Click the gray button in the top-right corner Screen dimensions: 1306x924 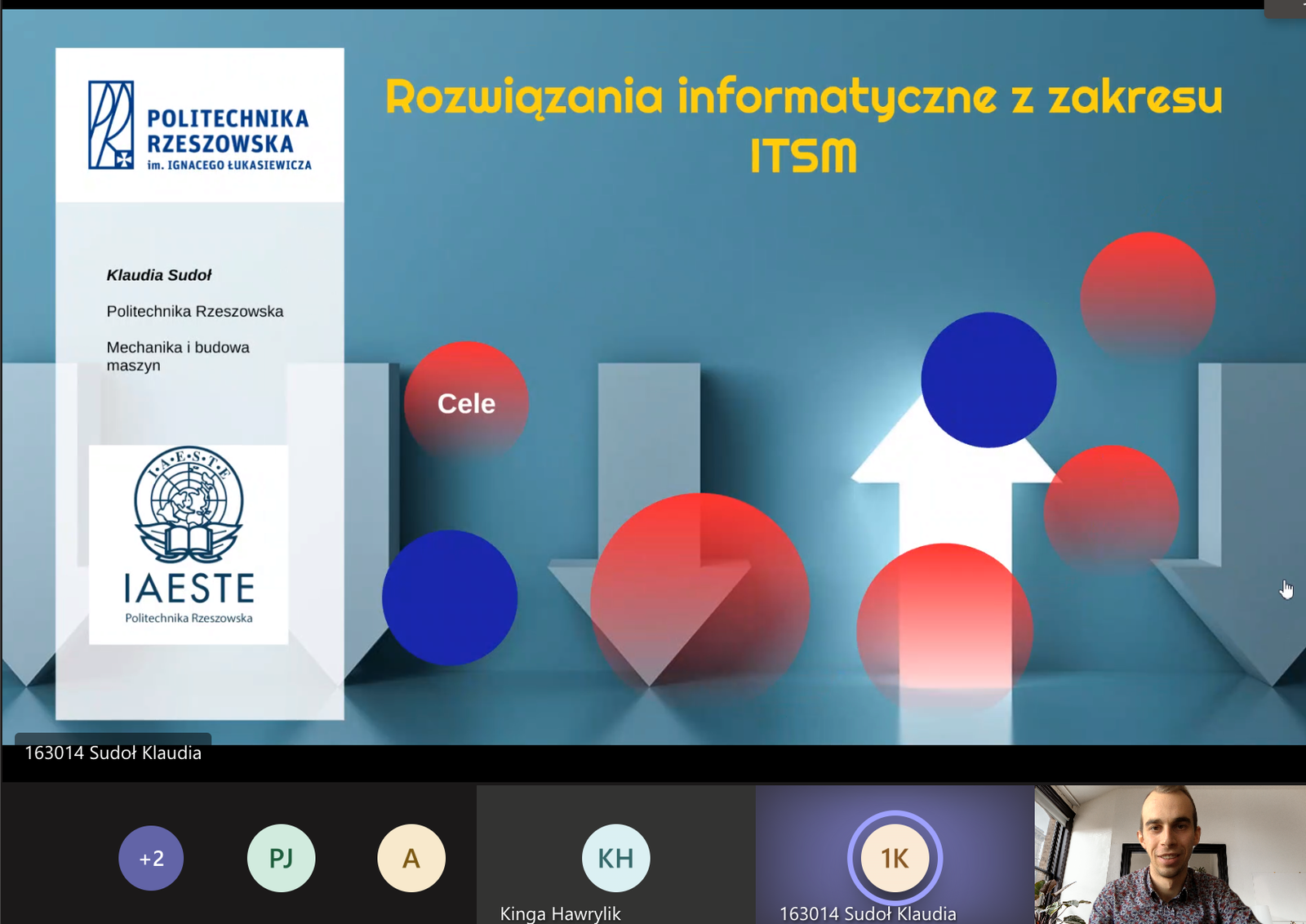click(1285, 8)
